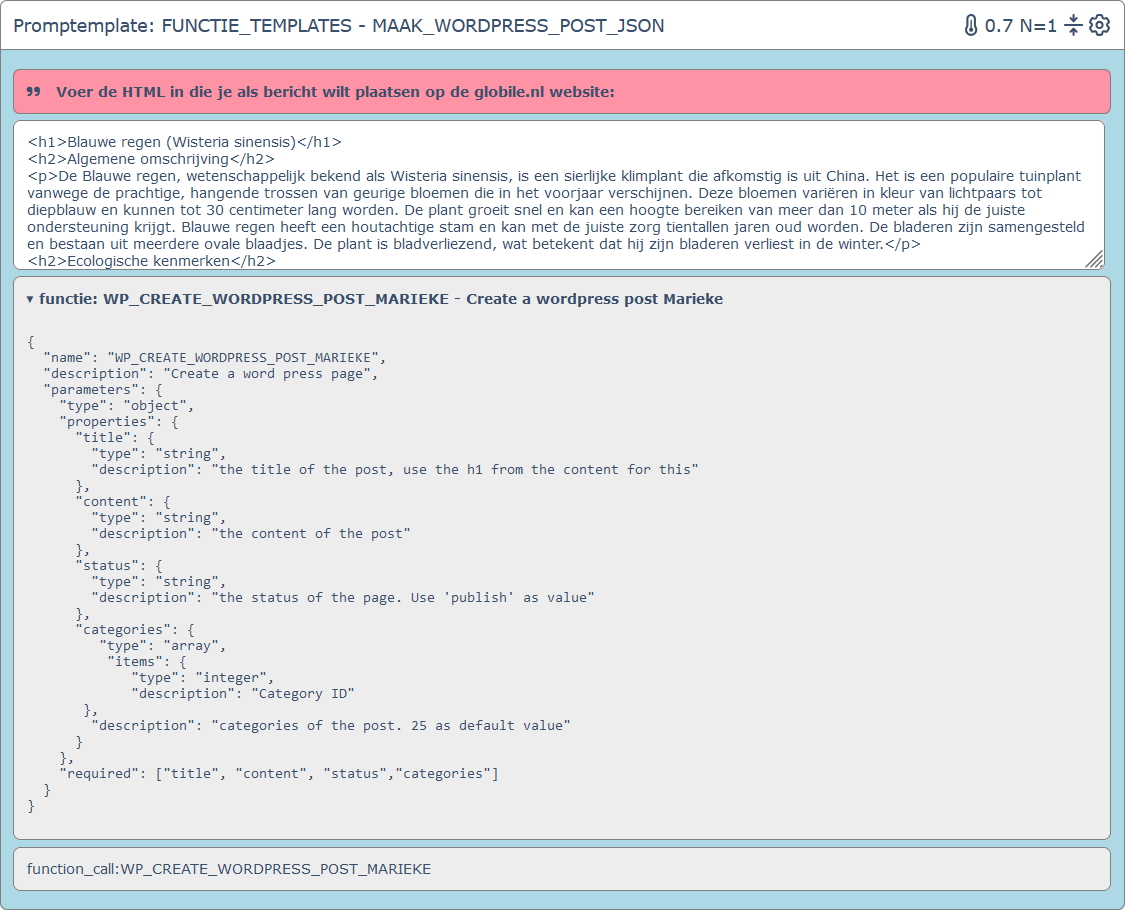The image size is (1125, 910).
Task: Click the 0.7 temperature value
Action: point(998,26)
